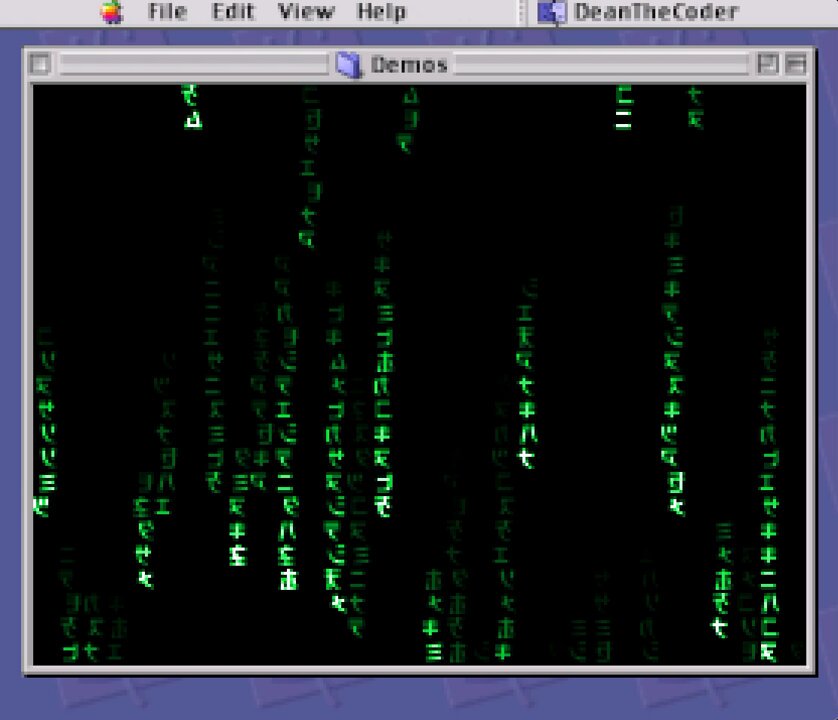The width and height of the screenshot is (838, 720).
Task: Open the View menu
Action: tap(306, 11)
